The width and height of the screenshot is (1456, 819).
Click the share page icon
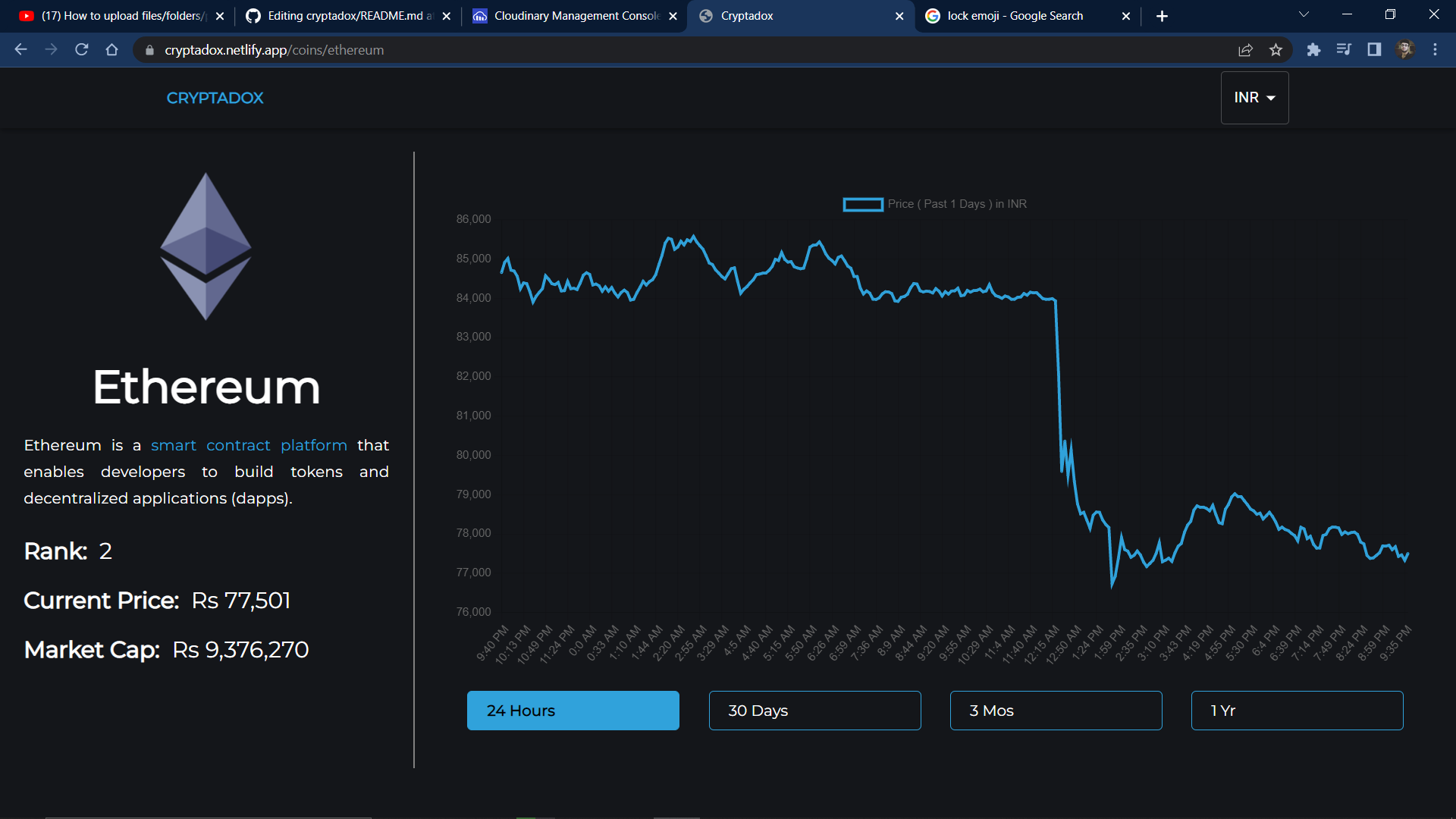[1245, 50]
